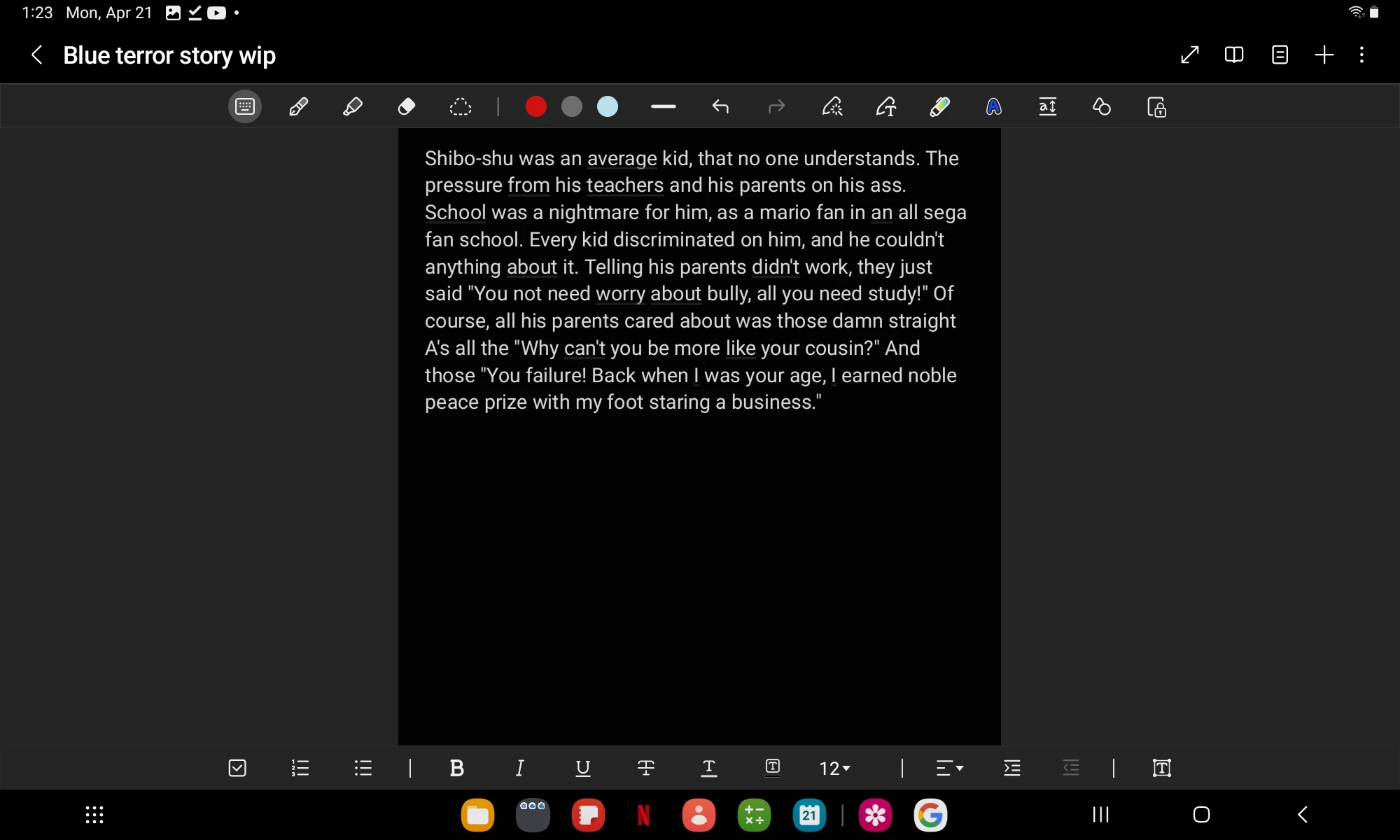Image resolution: width=1400 pixels, height=840 pixels.
Task: Toggle keyboard text input mode
Action: (245, 107)
